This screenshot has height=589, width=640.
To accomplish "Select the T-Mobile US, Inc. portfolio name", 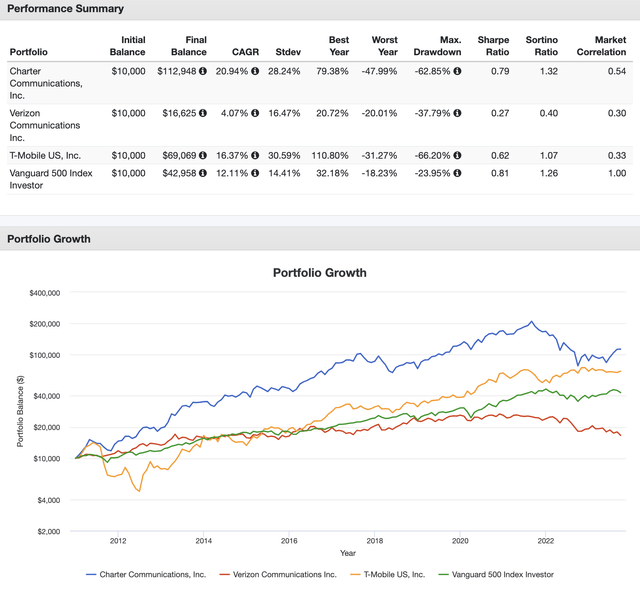I will 45,156.
